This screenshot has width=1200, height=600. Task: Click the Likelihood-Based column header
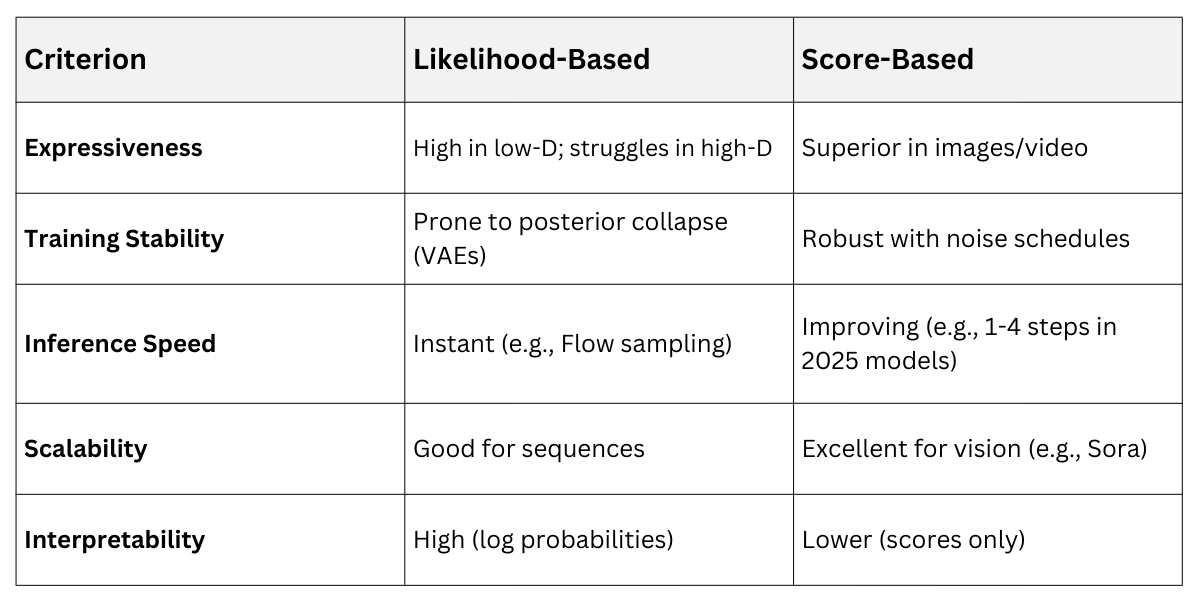click(531, 60)
